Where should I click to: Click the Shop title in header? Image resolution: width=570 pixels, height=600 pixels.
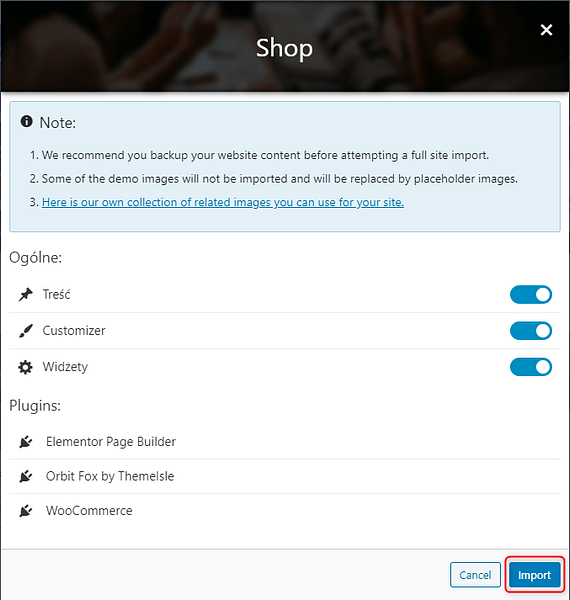[x=284, y=48]
